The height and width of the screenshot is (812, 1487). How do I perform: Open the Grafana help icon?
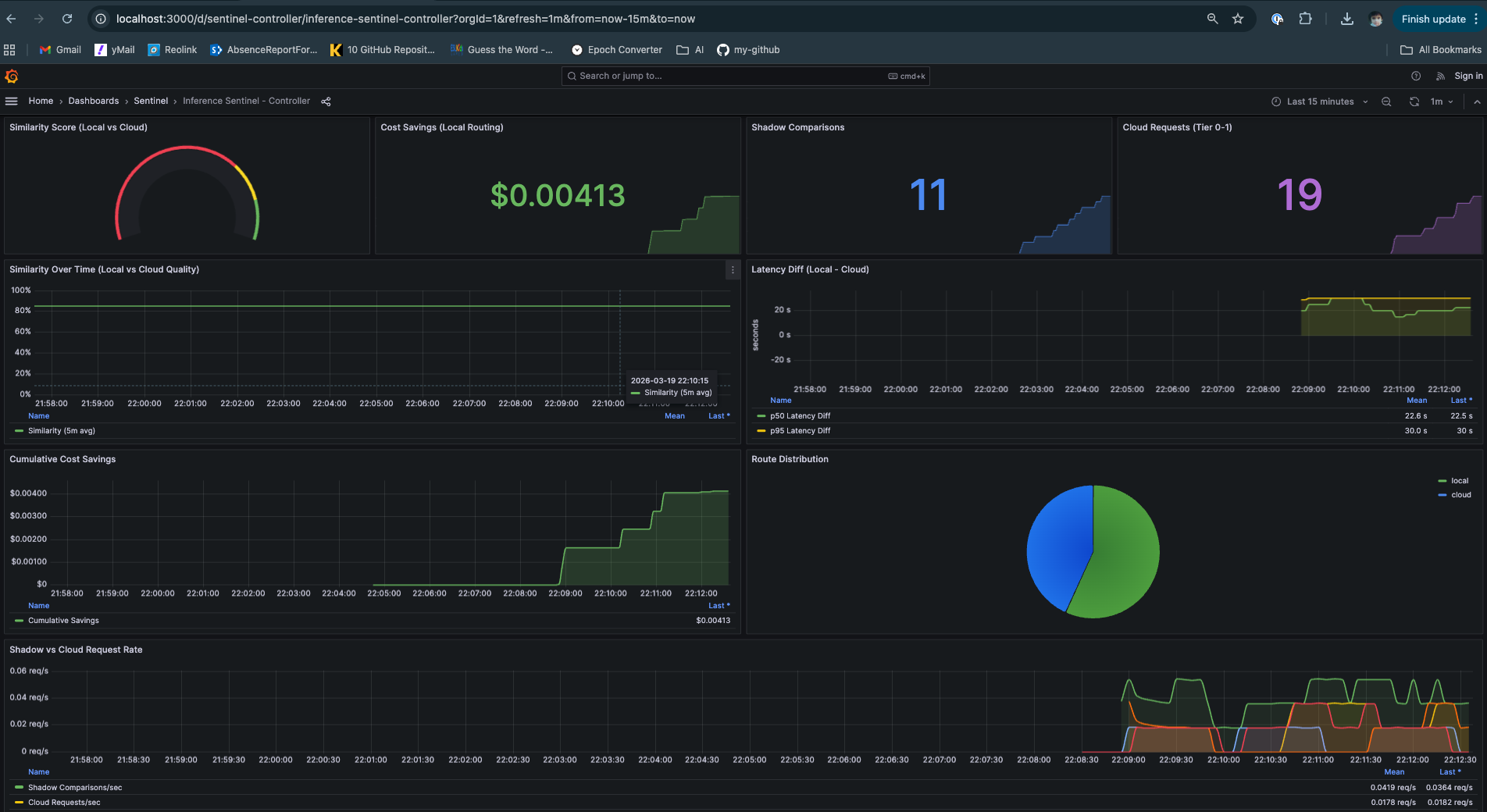point(1416,76)
